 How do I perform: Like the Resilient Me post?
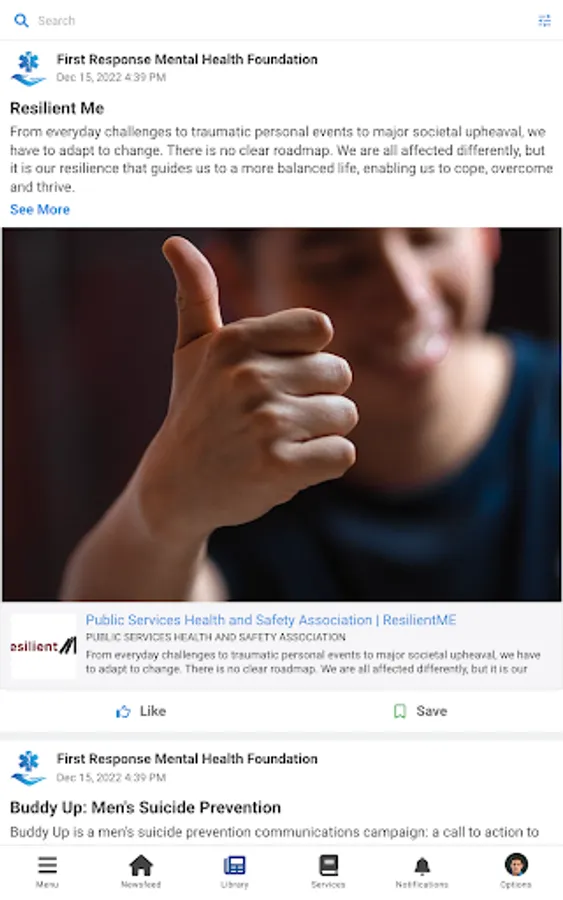coord(141,712)
